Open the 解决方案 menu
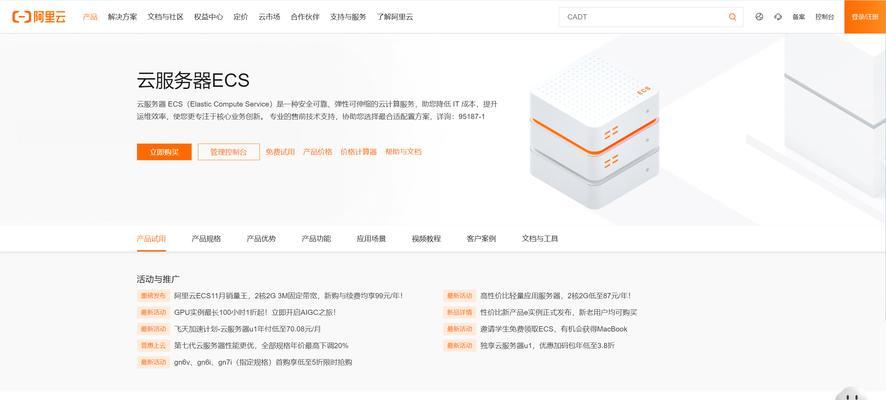Screen dimensions: 886x400 click(123, 17)
